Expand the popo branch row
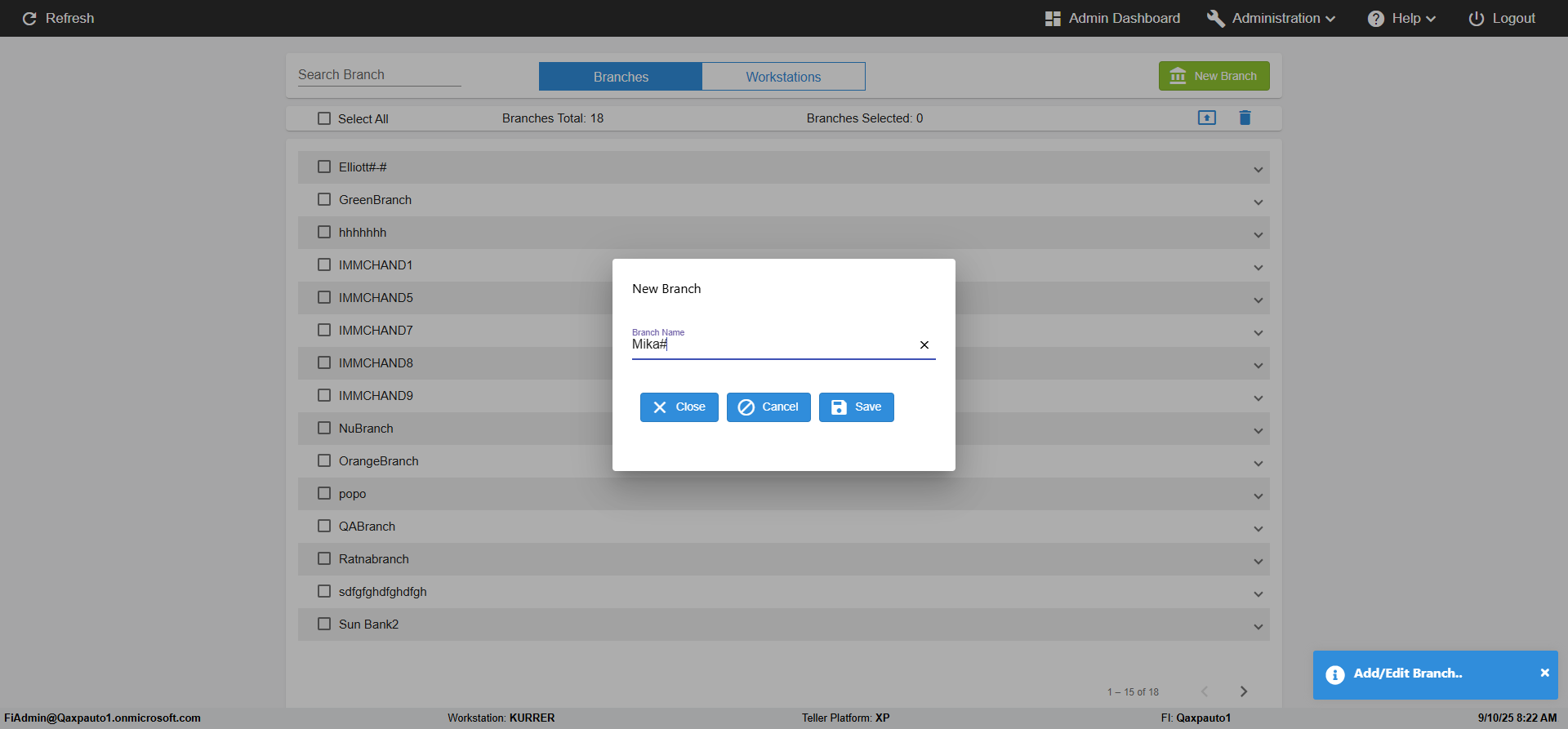The height and width of the screenshot is (729, 1568). click(x=1258, y=496)
